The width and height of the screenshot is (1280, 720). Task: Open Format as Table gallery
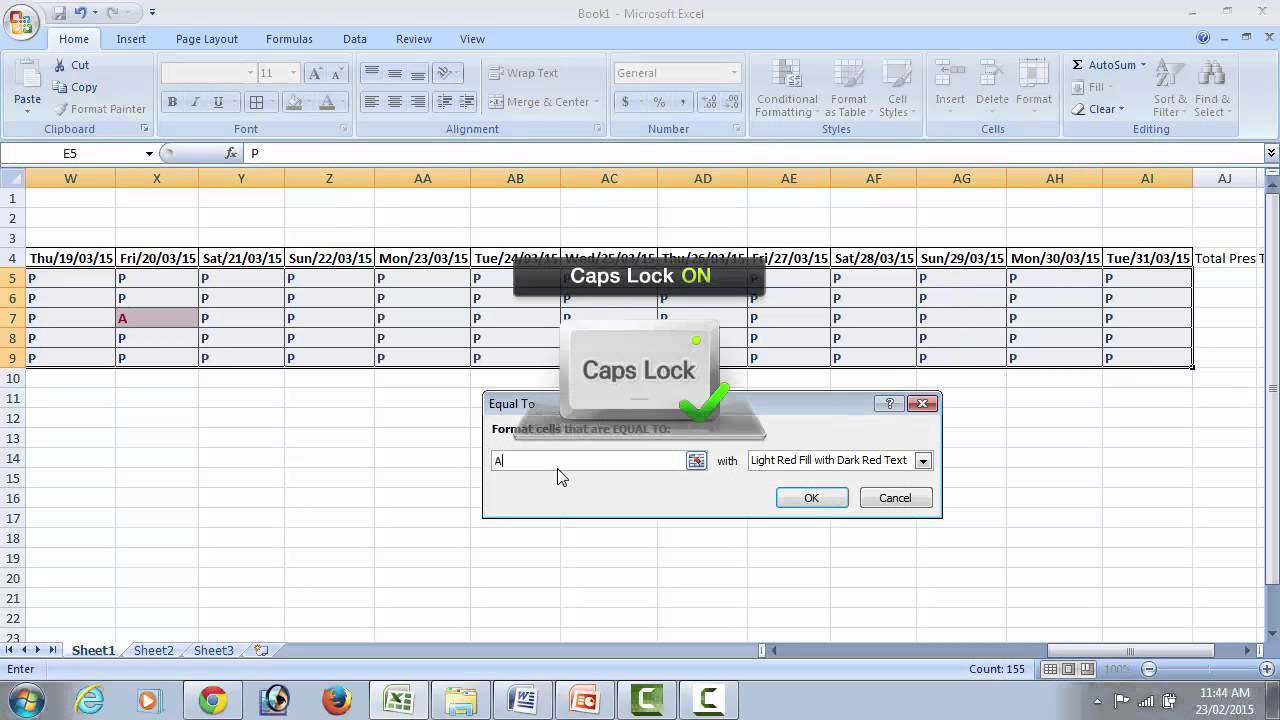click(x=848, y=88)
